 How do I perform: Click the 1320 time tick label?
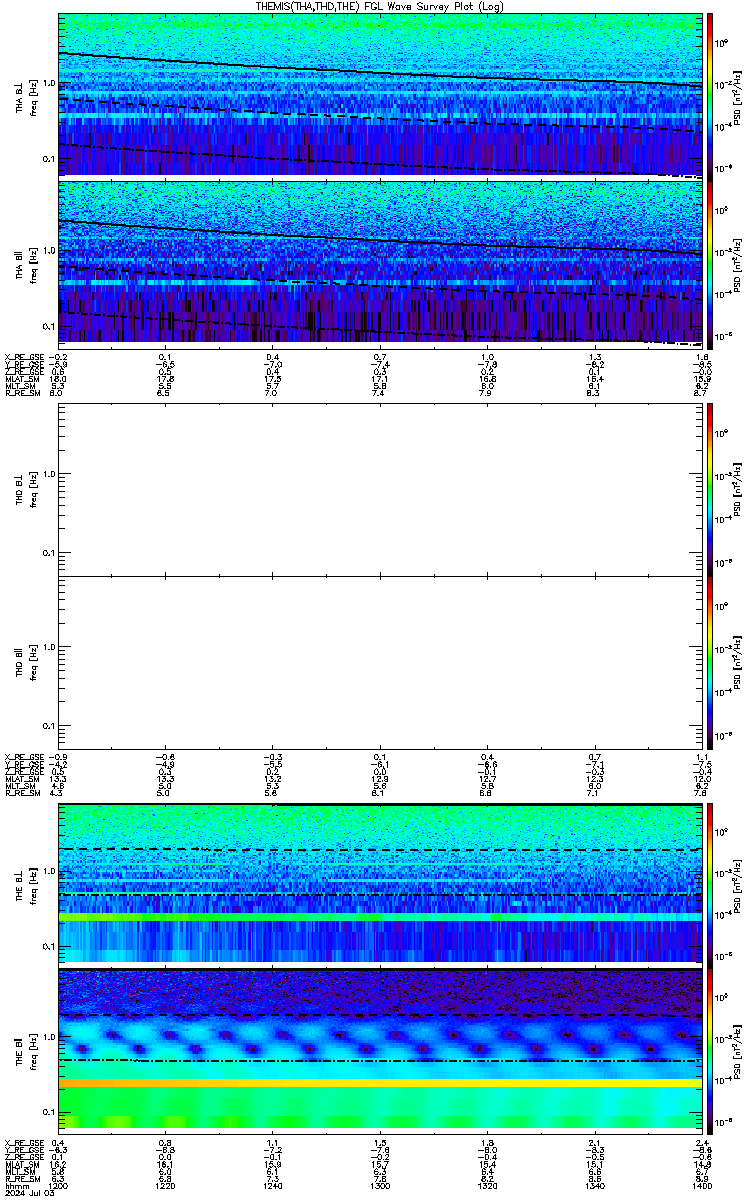[487, 1186]
